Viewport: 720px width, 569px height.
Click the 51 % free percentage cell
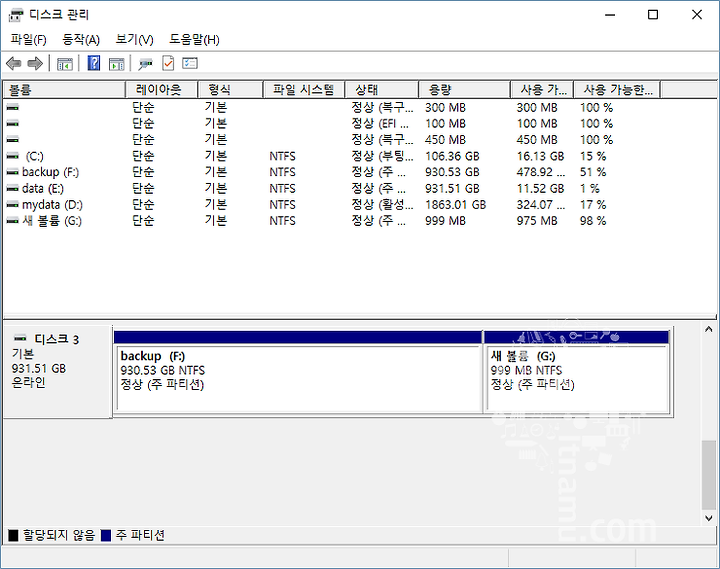pyautogui.click(x=593, y=172)
